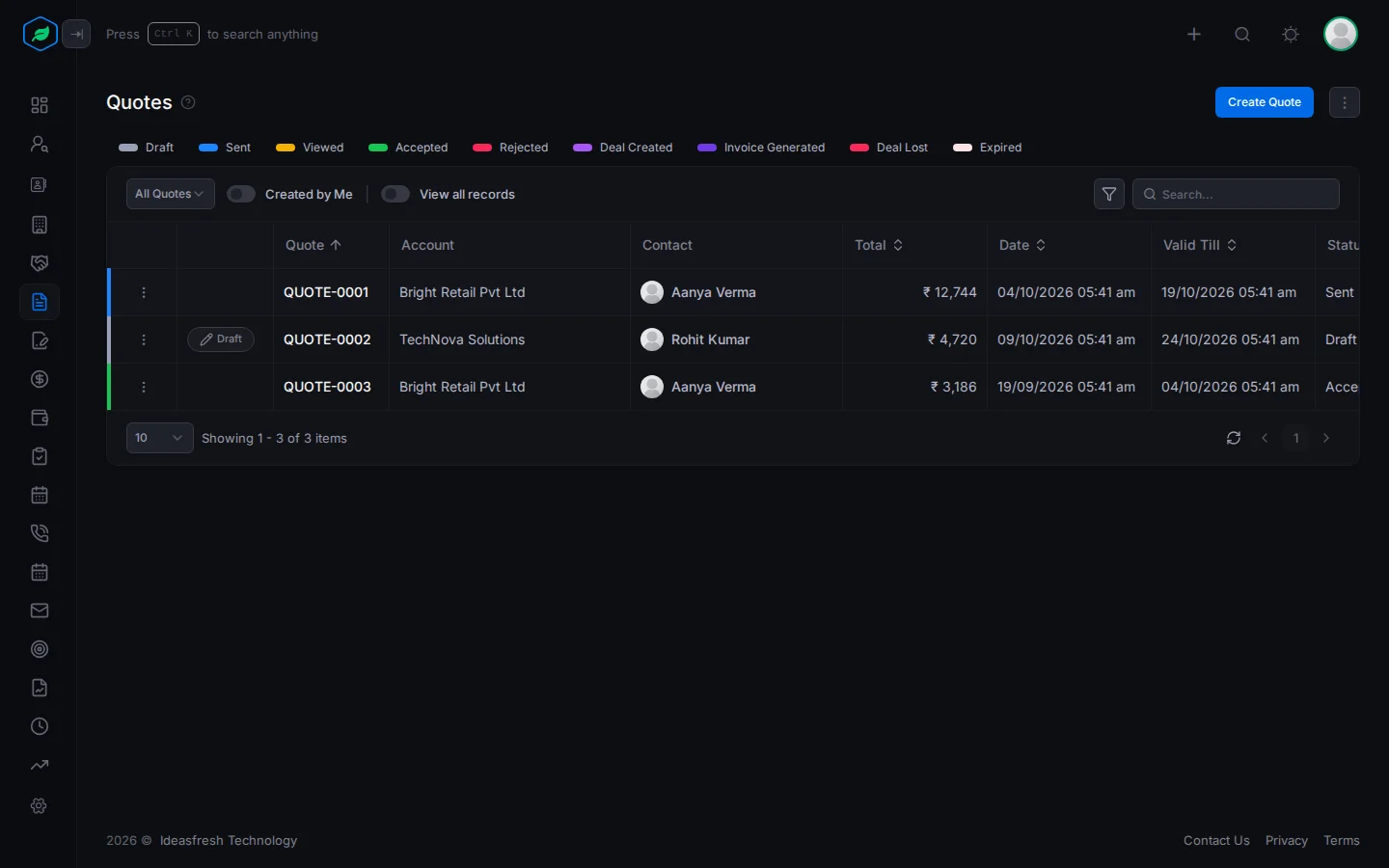Open the target goals icon in sidebar

(40, 649)
